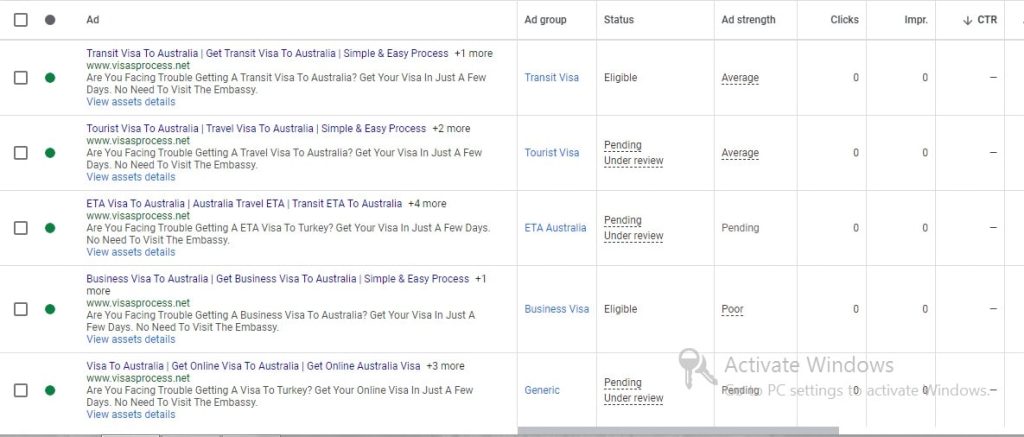Image resolution: width=1024 pixels, height=437 pixels.
Task: Click the green status dot for Generic ad
Action: (x=50, y=390)
